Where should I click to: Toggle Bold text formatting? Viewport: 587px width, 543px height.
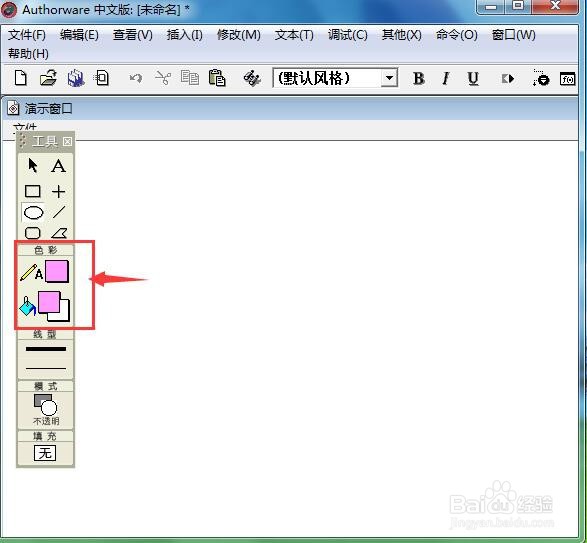[419, 79]
